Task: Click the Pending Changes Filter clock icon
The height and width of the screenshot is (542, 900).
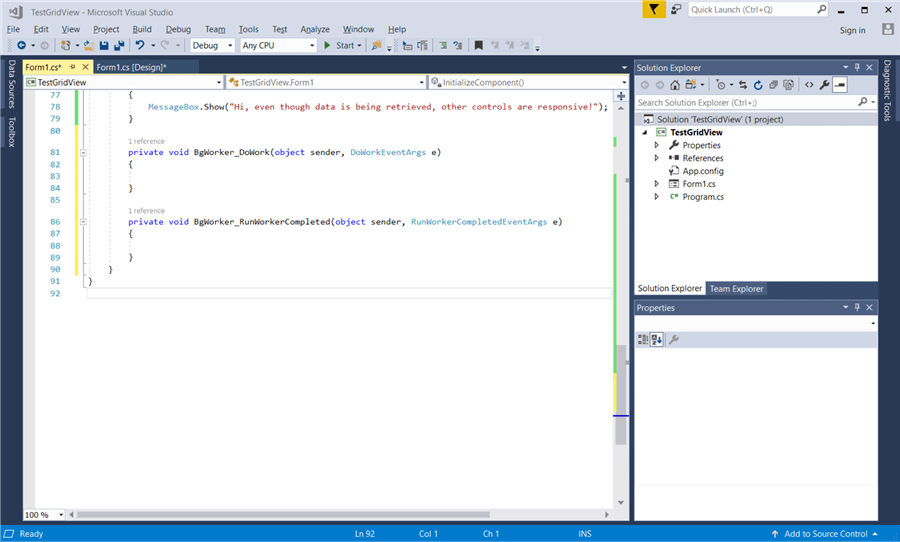Action: tap(721, 85)
